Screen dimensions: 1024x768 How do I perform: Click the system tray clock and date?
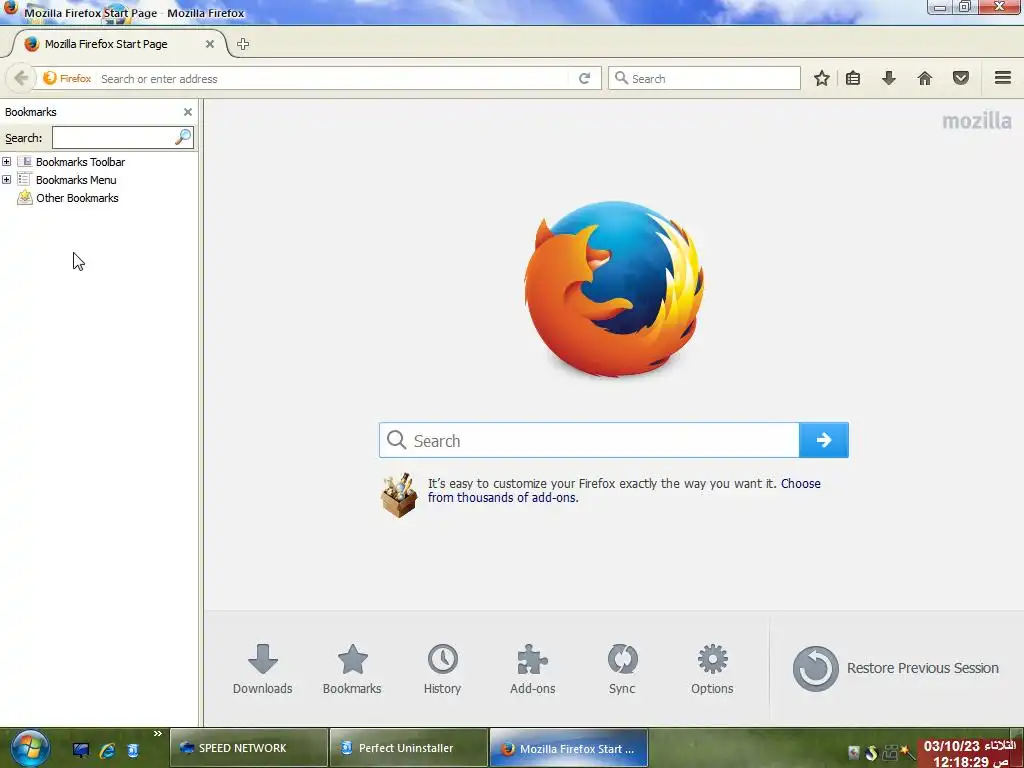(x=970, y=753)
